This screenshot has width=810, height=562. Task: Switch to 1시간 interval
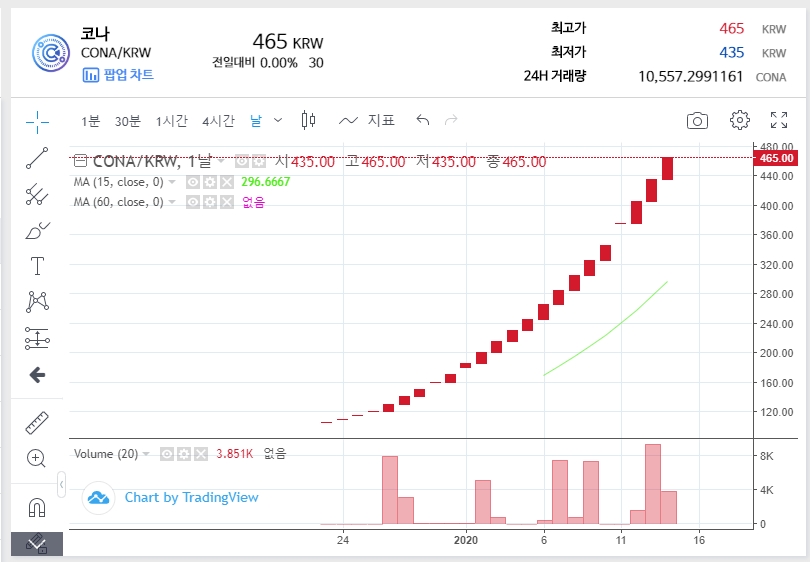(x=172, y=121)
